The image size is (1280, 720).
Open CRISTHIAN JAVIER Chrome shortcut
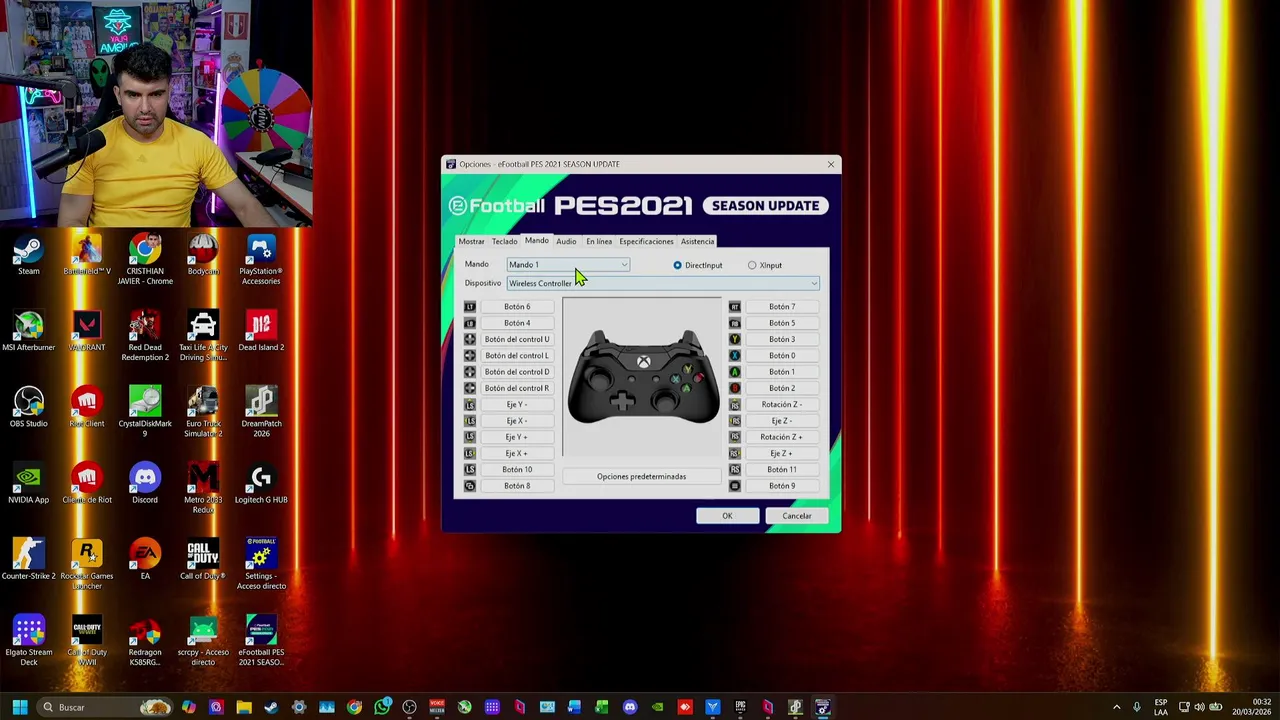(x=145, y=259)
